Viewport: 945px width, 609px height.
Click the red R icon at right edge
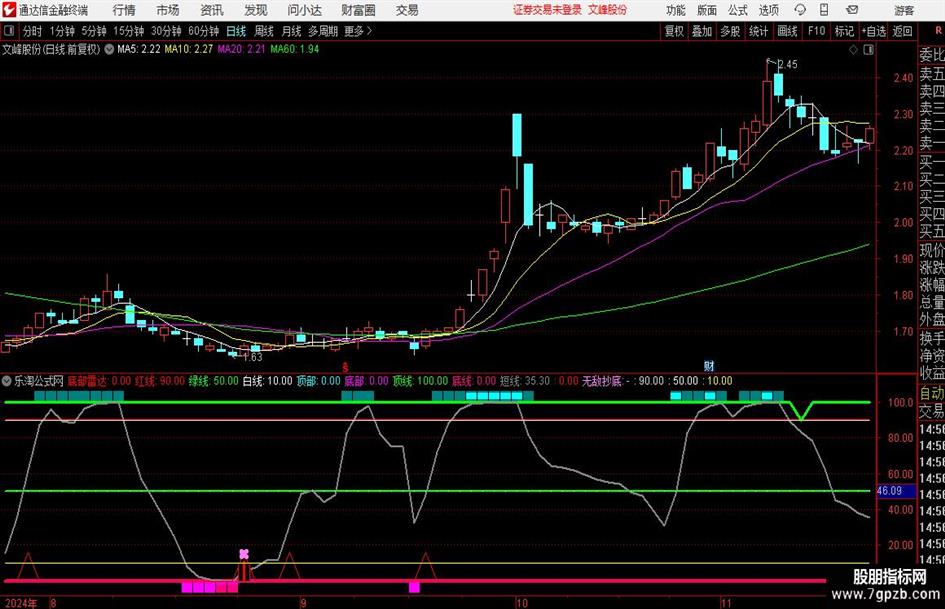point(938,31)
